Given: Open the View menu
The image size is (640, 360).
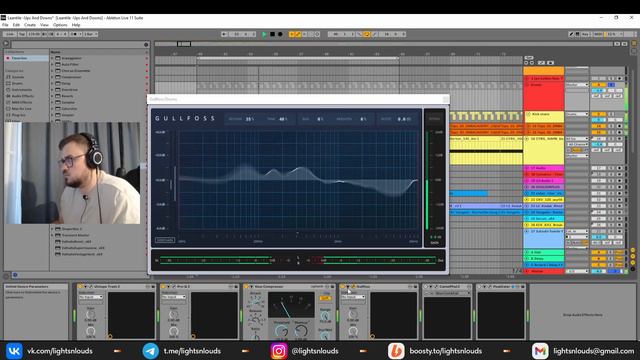Looking at the screenshot, I should (x=44, y=25).
